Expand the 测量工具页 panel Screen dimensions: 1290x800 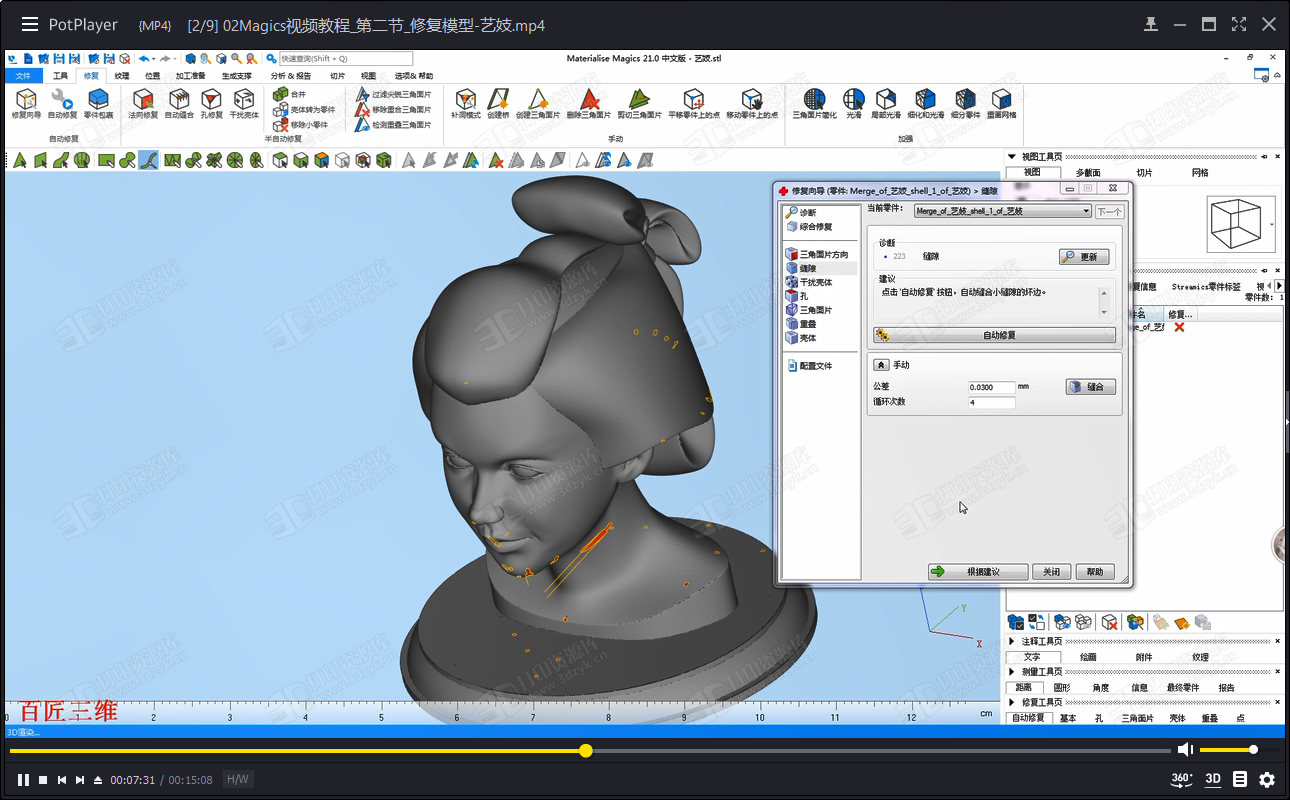pos(1012,672)
